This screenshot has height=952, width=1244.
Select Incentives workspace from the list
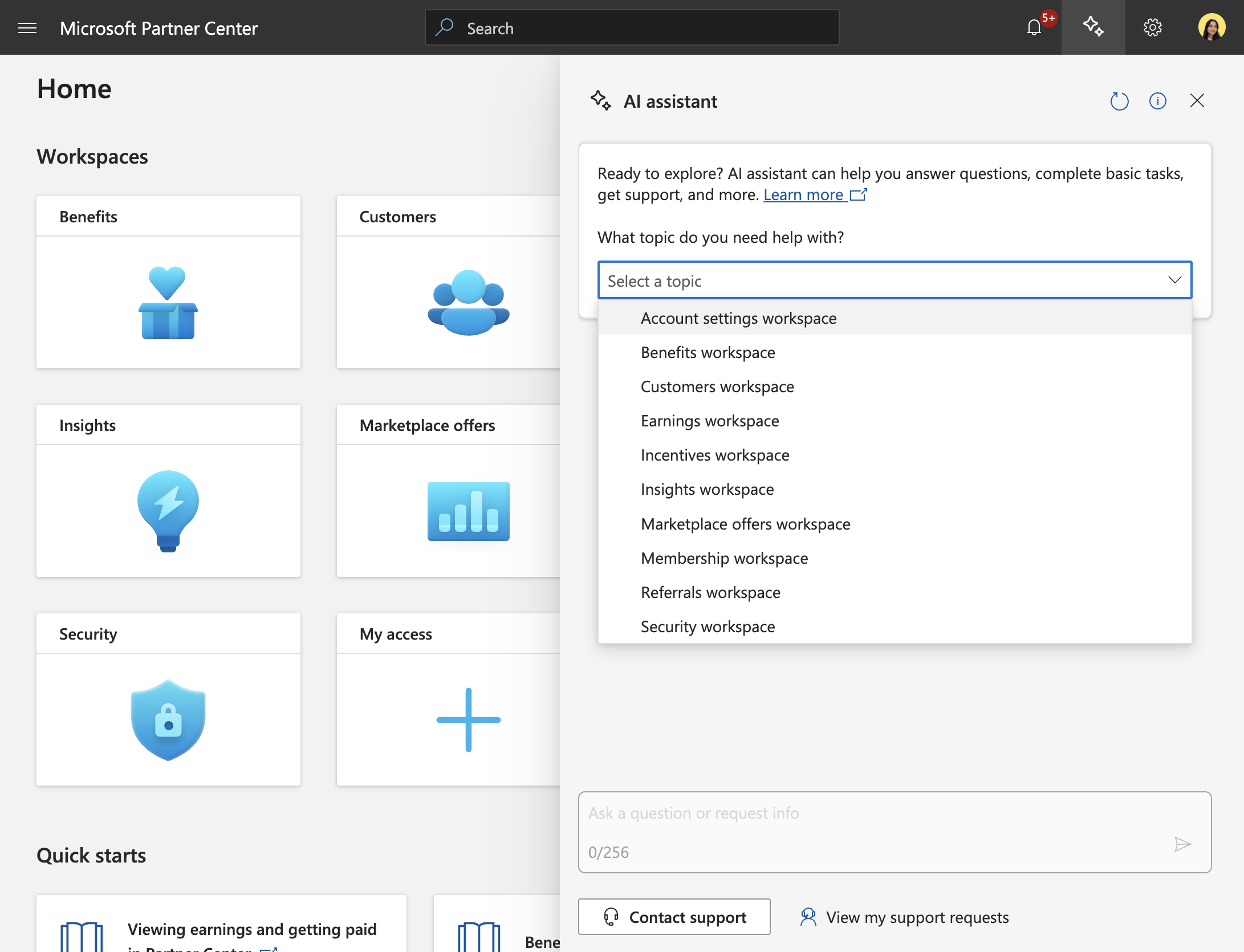895,455
